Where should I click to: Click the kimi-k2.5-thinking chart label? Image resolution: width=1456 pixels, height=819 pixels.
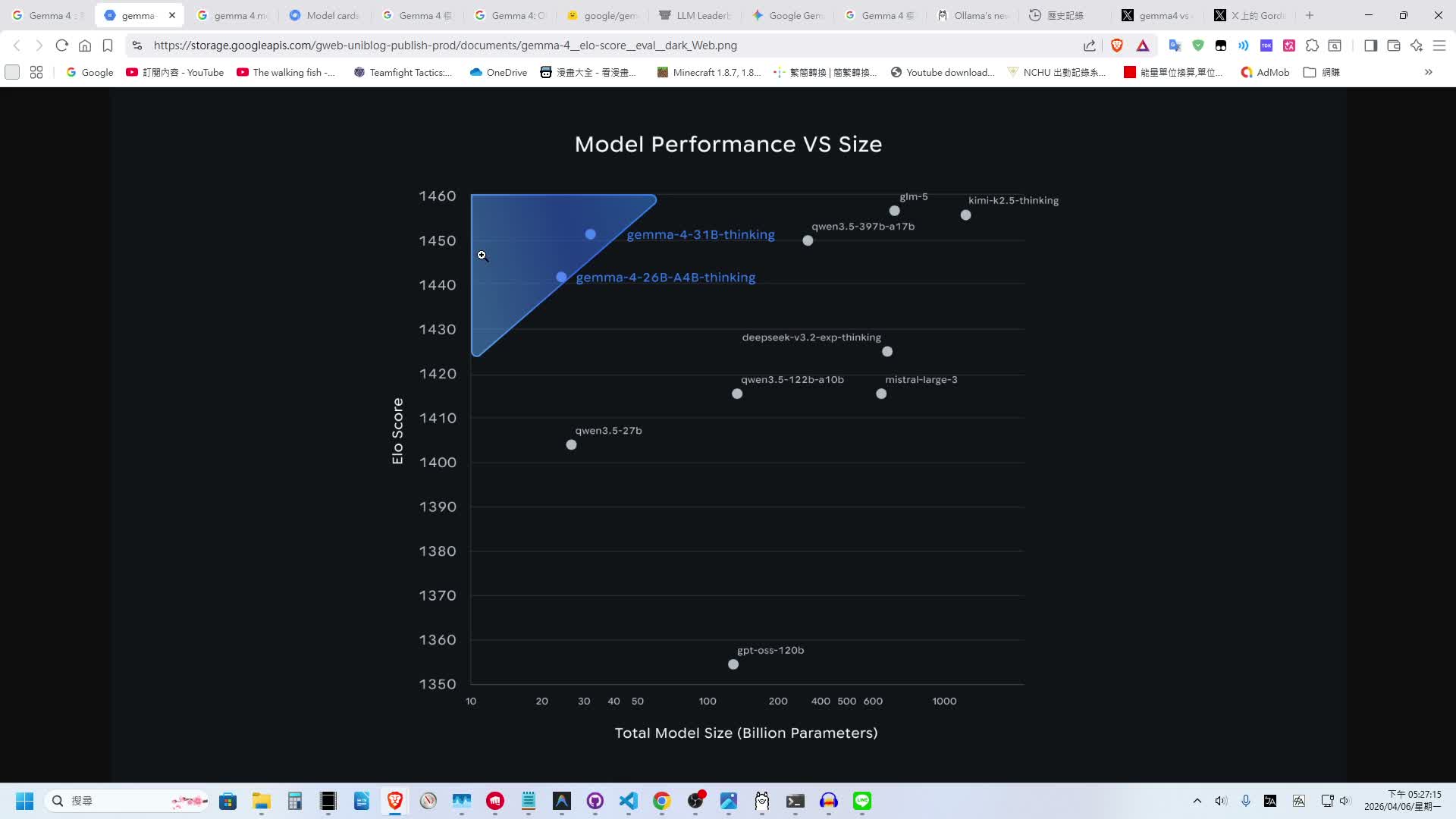pos(1013,200)
